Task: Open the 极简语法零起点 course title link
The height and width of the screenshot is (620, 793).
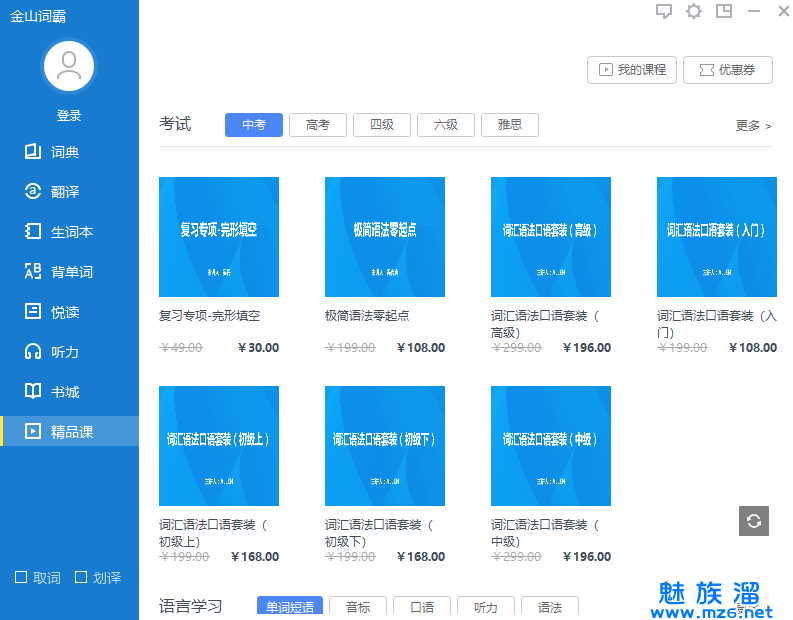Action: click(x=367, y=316)
